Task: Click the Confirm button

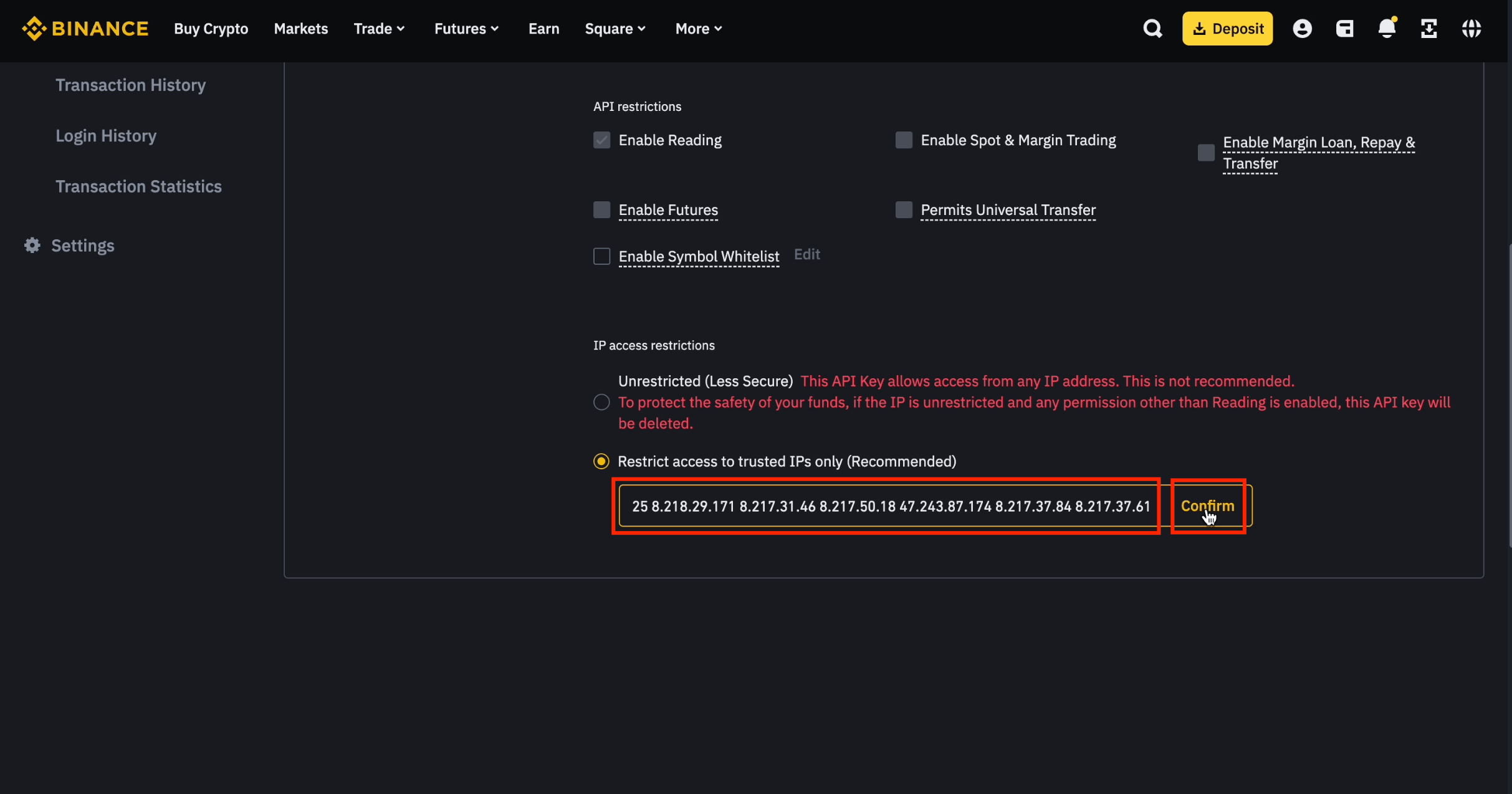Action: point(1207,506)
